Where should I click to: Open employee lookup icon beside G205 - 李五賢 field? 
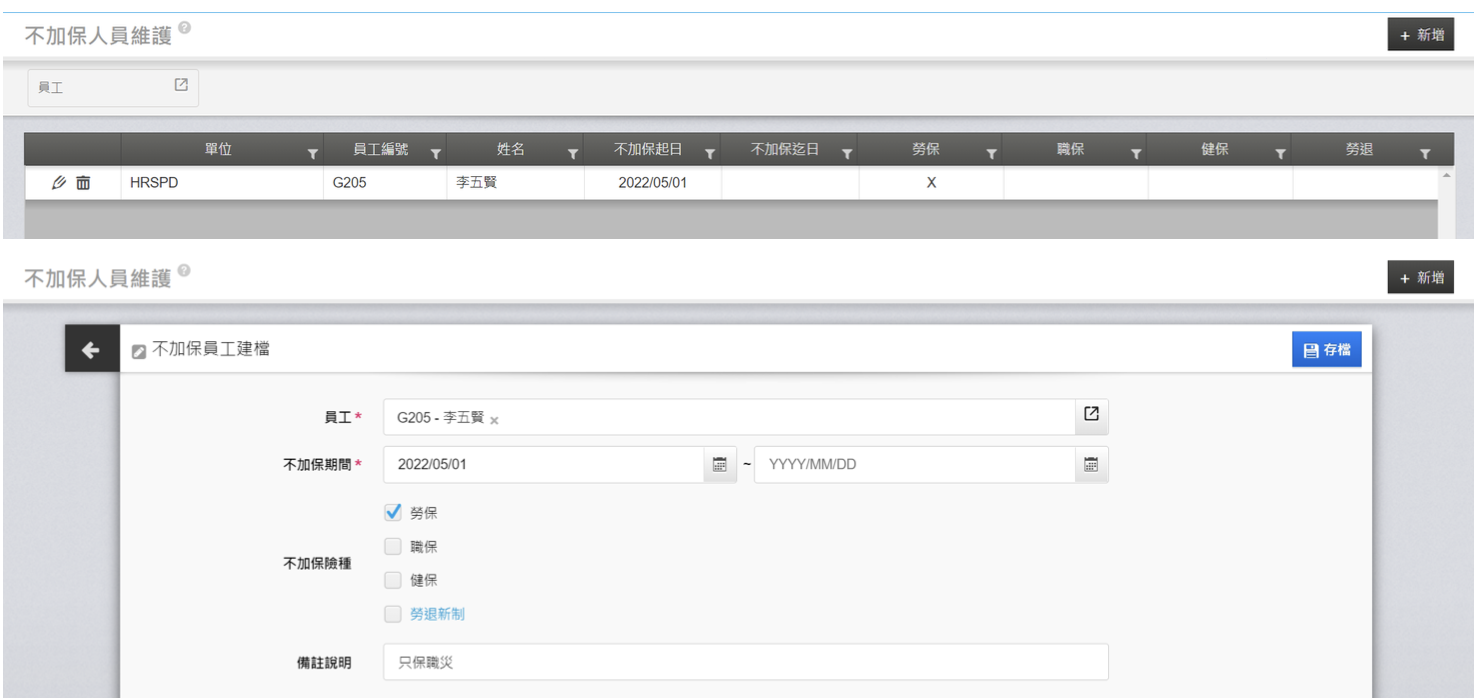pos(1091,414)
